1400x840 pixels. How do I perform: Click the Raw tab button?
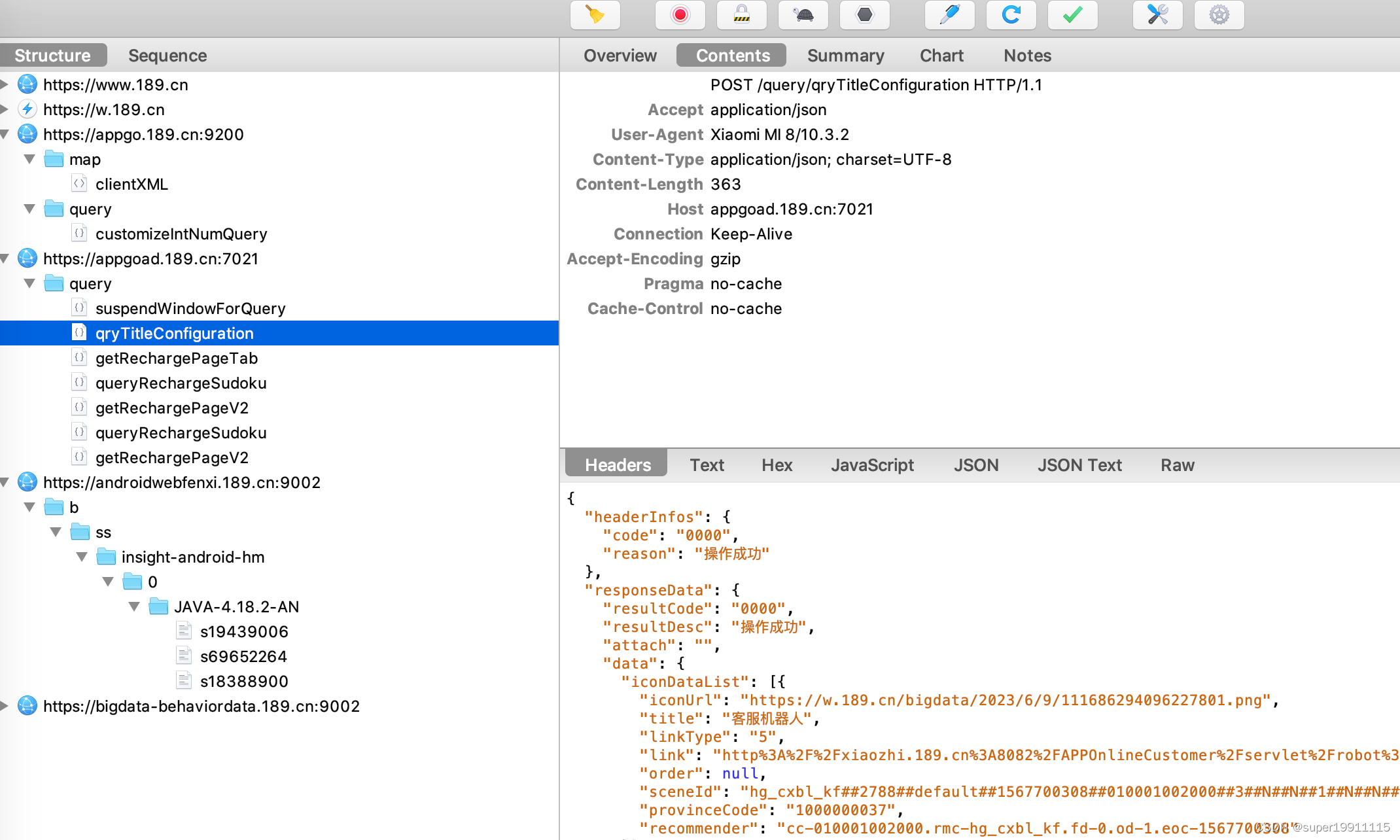click(1176, 463)
